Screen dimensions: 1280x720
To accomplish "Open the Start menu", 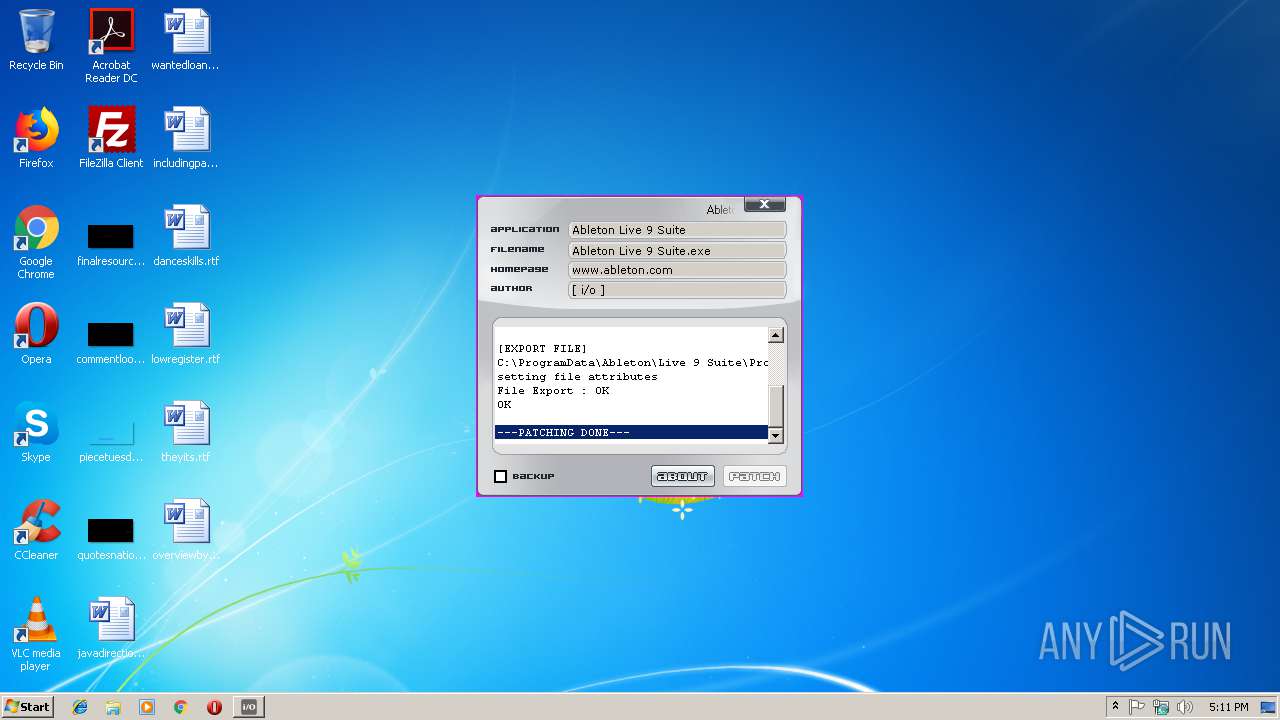I will [28, 707].
